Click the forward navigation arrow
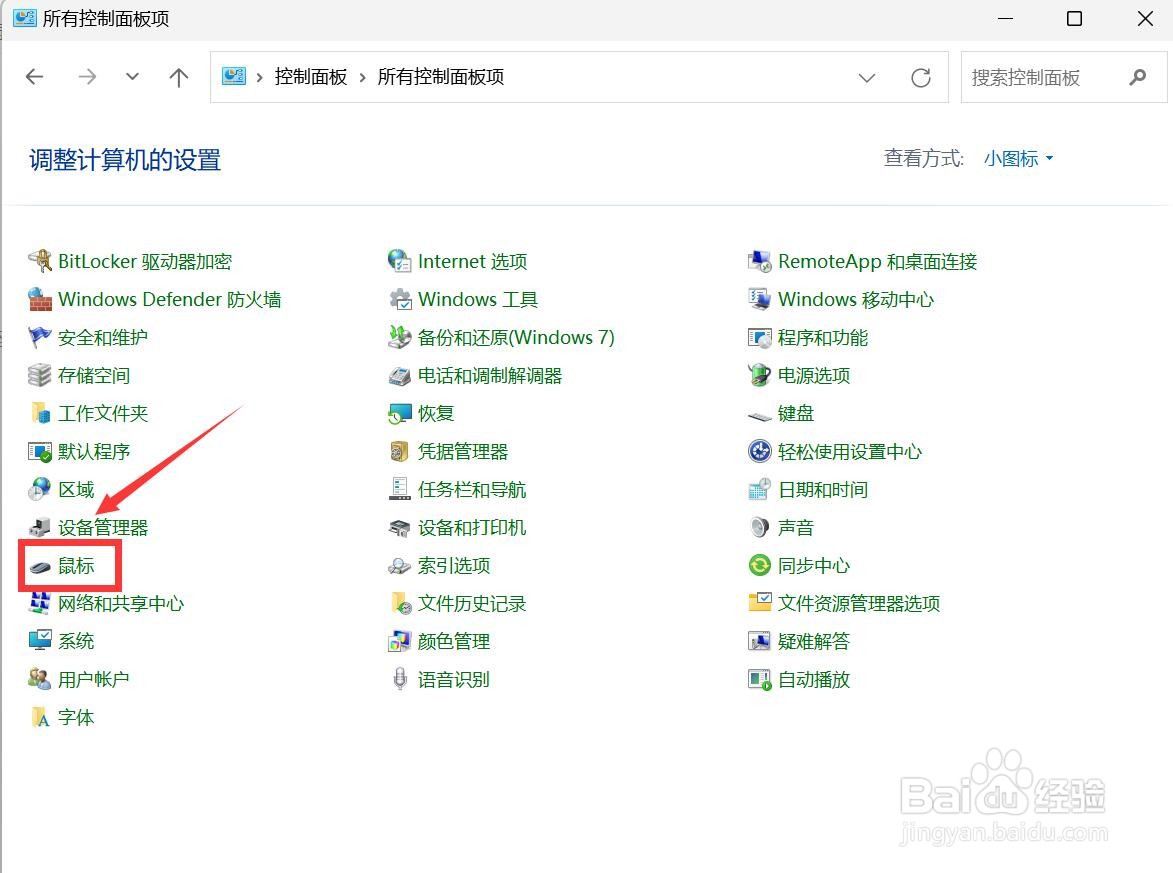The width and height of the screenshot is (1173, 873). click(x=88, y=76)
